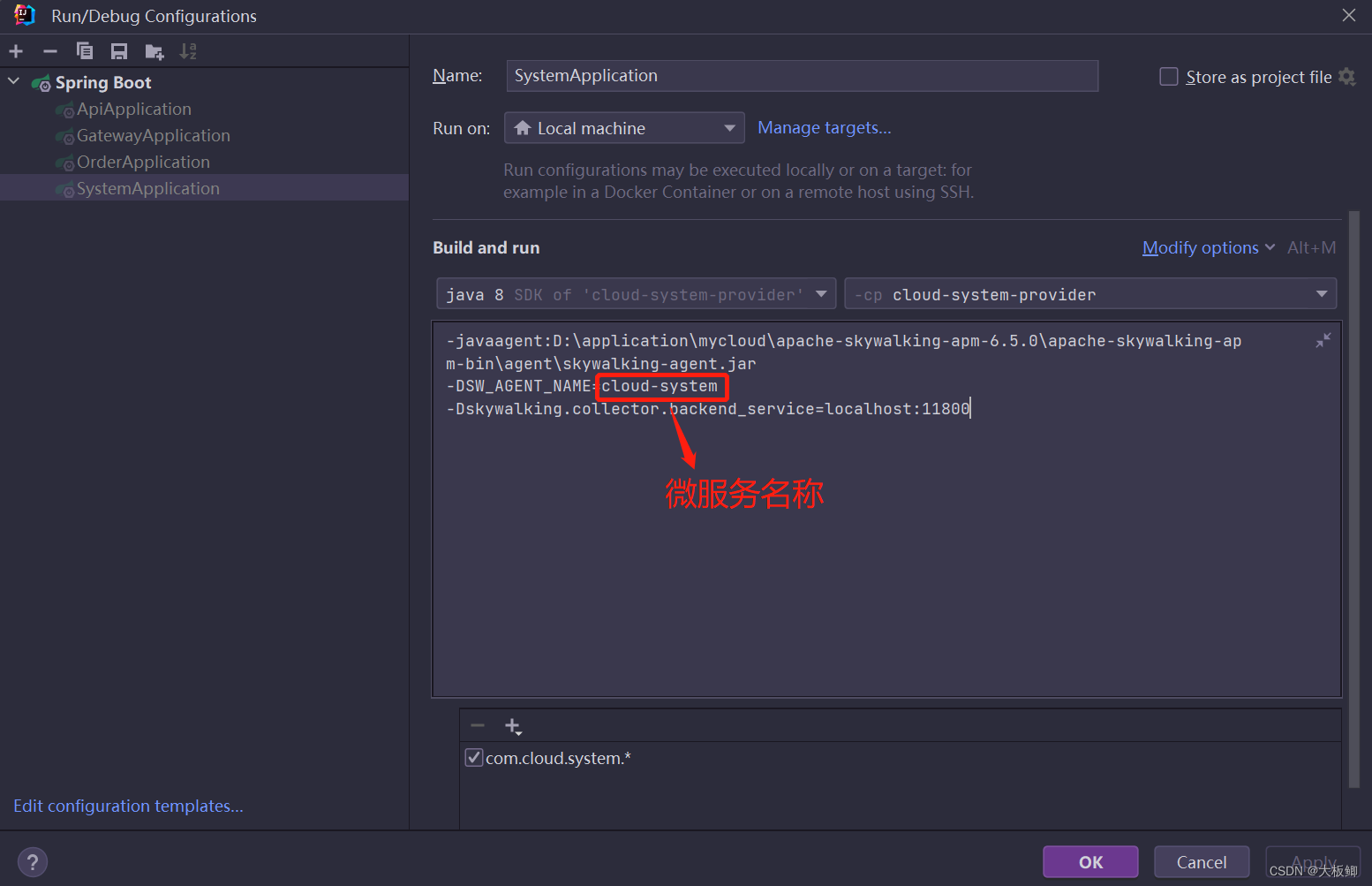
Task: Click the Manage targets link
Action: 823,127
